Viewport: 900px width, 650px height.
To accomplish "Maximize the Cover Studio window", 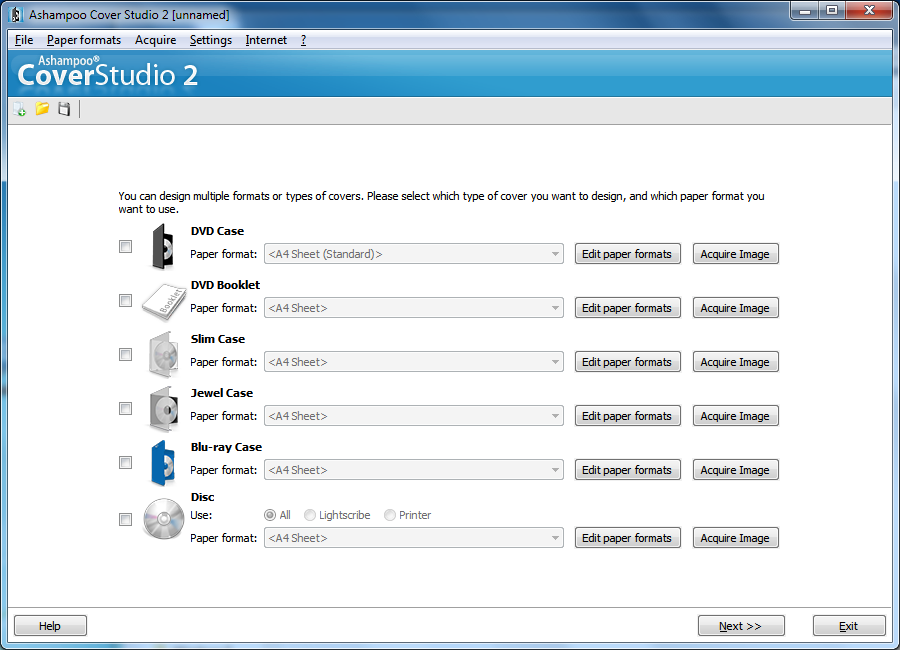I will click(x=832, y=11).
